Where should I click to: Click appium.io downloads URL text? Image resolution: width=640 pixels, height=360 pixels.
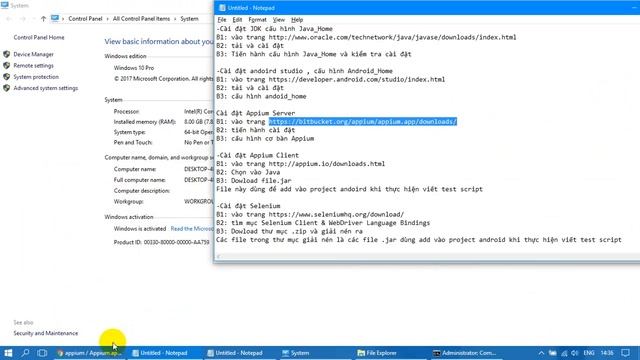(x=327, y=164)
